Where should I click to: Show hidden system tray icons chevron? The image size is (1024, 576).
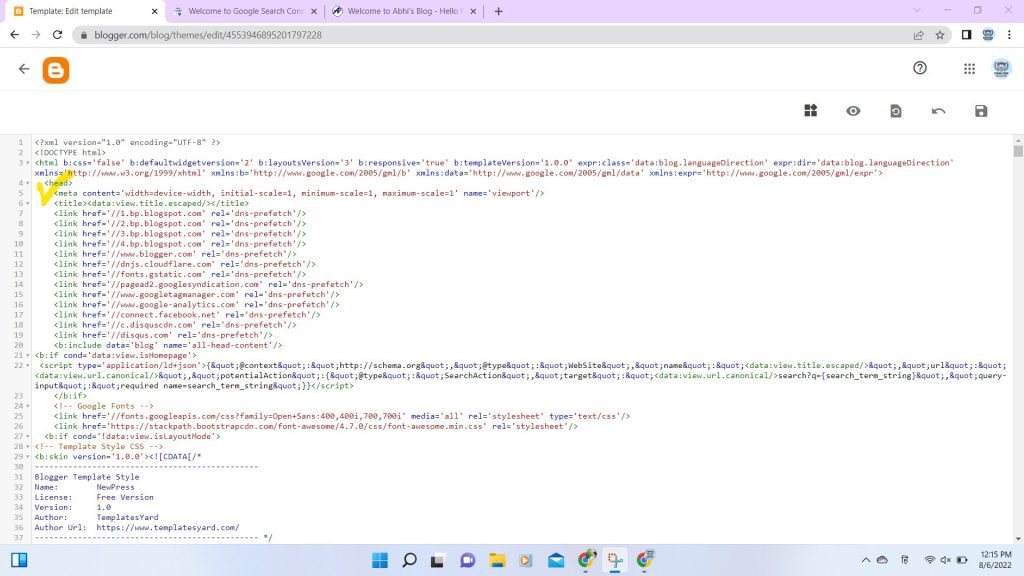(865, 560)
